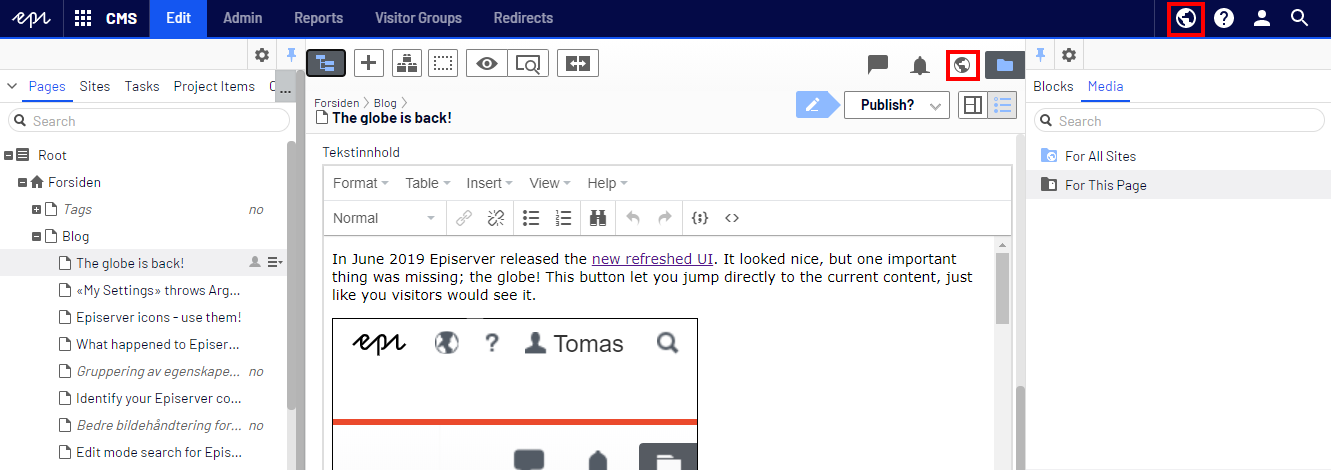Collapse the Root tree node
The image size is (1331, 470).
click(8, 155)
